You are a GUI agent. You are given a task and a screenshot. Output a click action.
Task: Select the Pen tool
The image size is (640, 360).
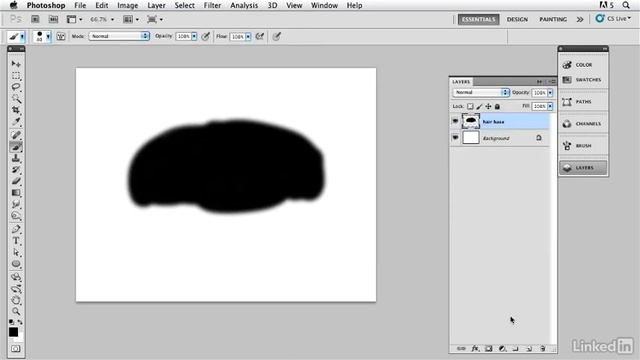click(x=16, y=229)
